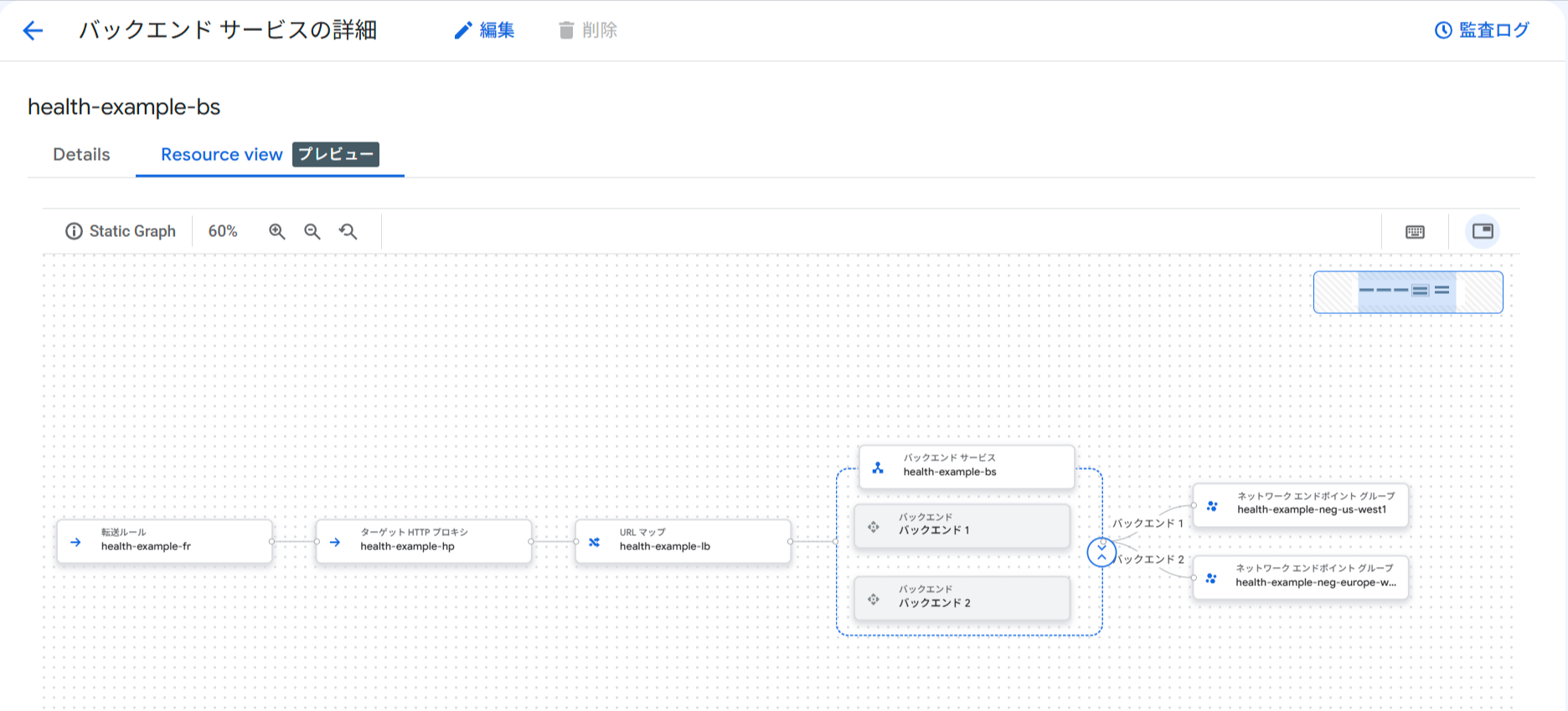Click the 削除 trash delete button
Viewport: 1568px width, 711px height.
pos(588,30)
